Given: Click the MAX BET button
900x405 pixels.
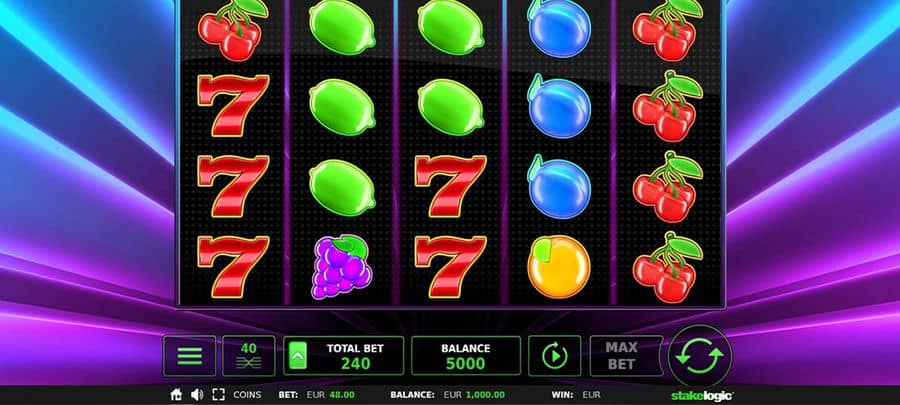Looking at the screenshot, I should pyautogui.click(x=621, y=356).
